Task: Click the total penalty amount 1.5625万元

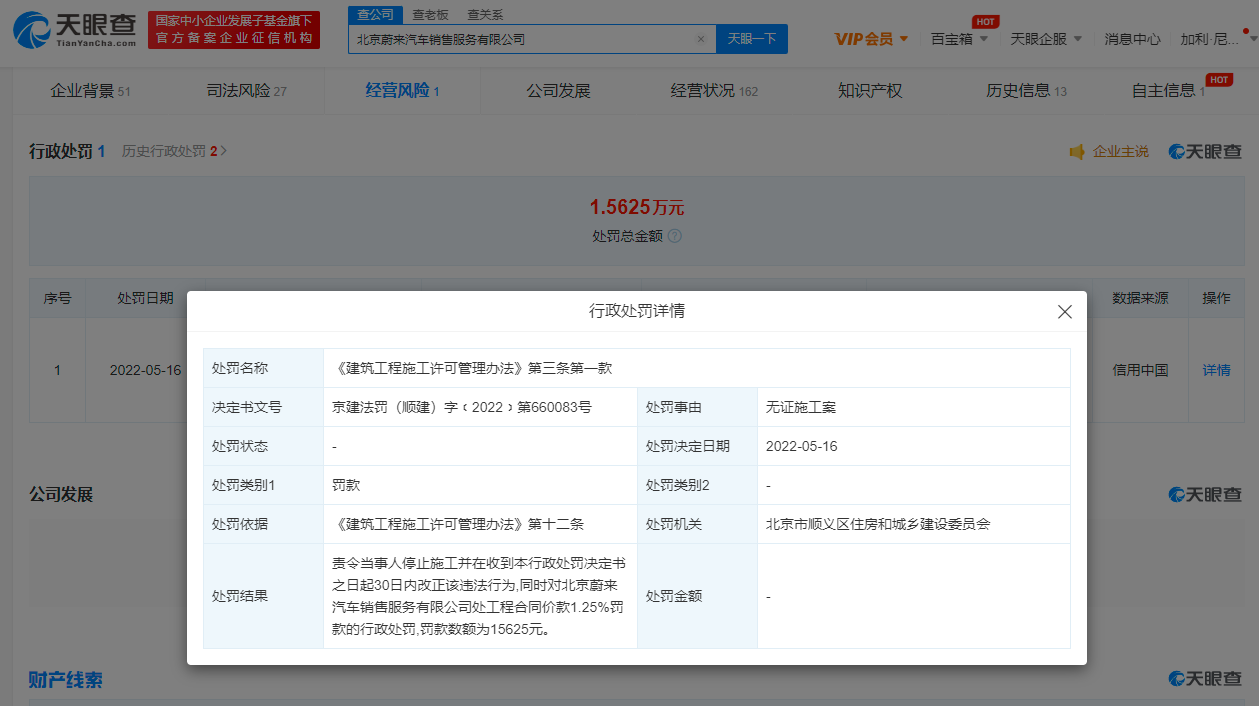Action: coord(637,207)
